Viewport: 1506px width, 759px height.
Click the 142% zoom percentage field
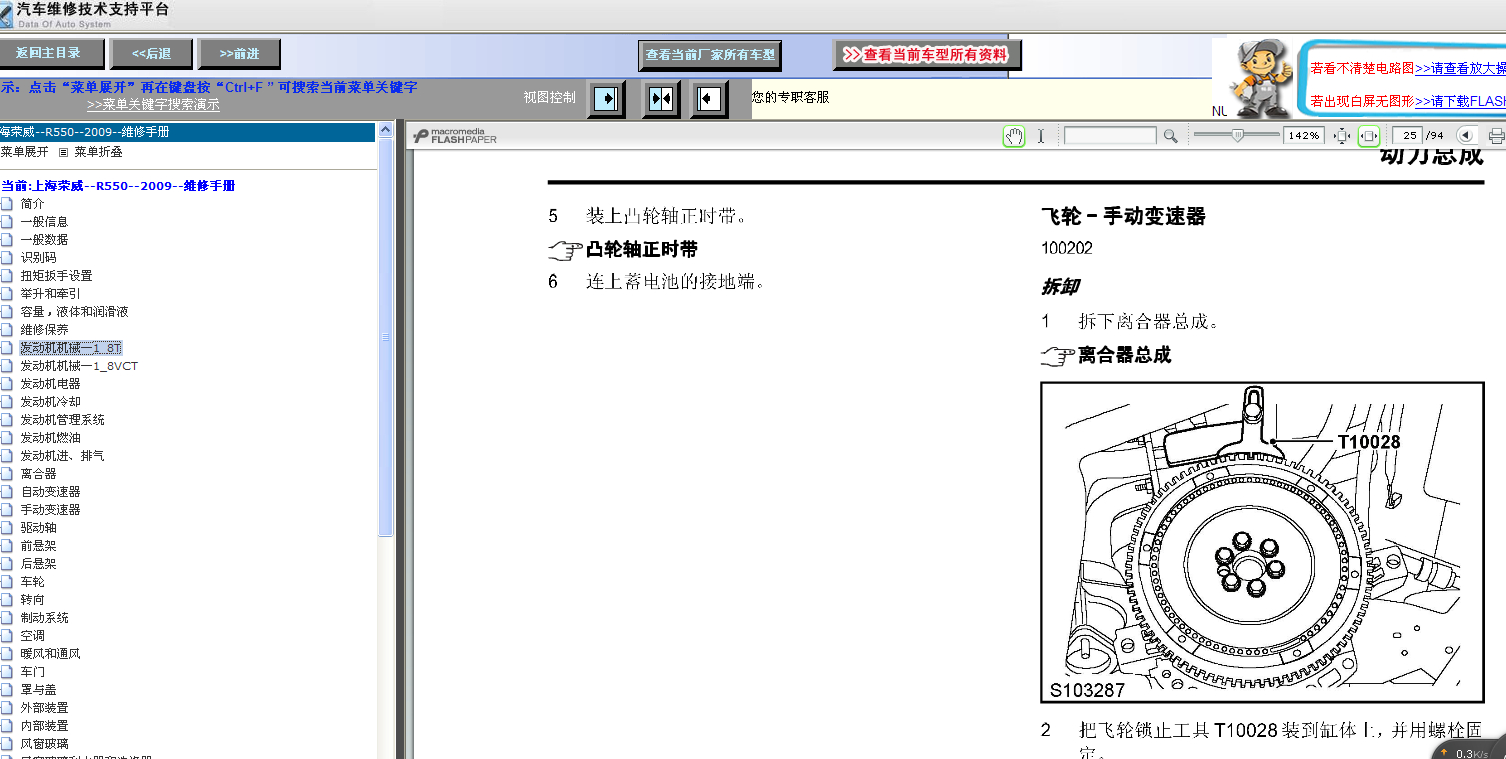[x=1304, y=136]
